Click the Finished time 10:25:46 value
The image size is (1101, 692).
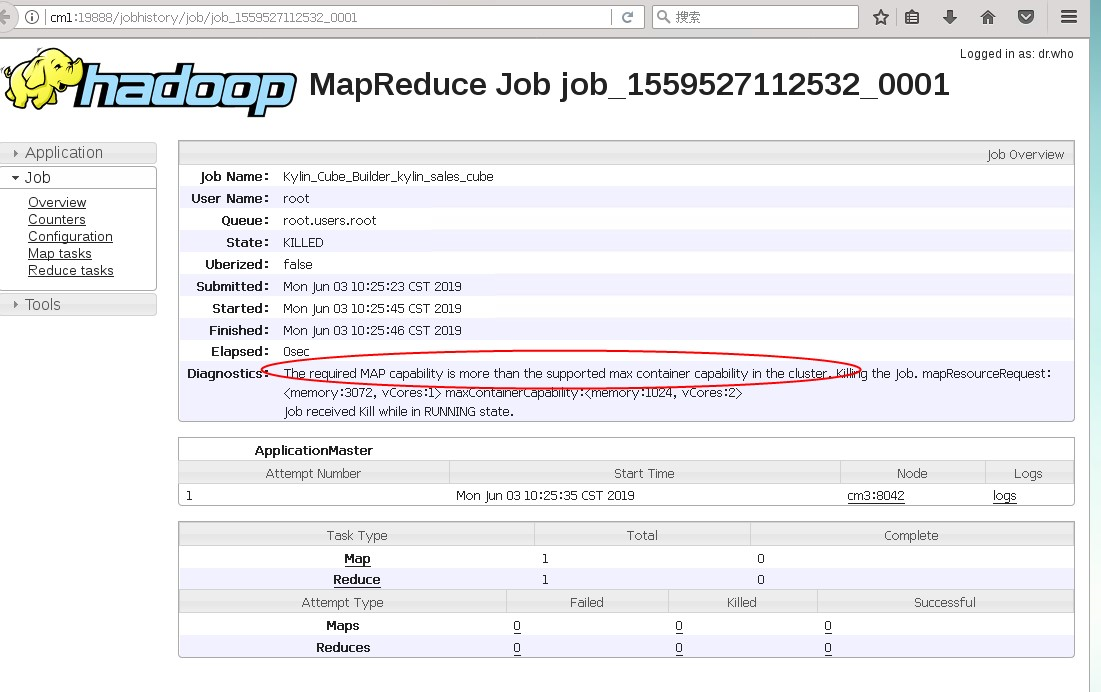pyautogui.click(x=372, y=331)
